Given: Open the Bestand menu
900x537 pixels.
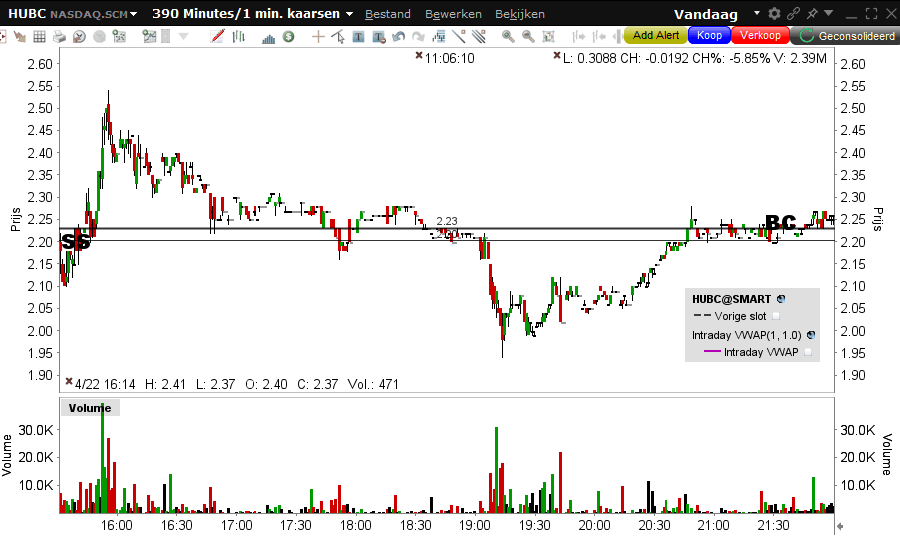Looking at the screenshot, I should click(x=388, y=14).
